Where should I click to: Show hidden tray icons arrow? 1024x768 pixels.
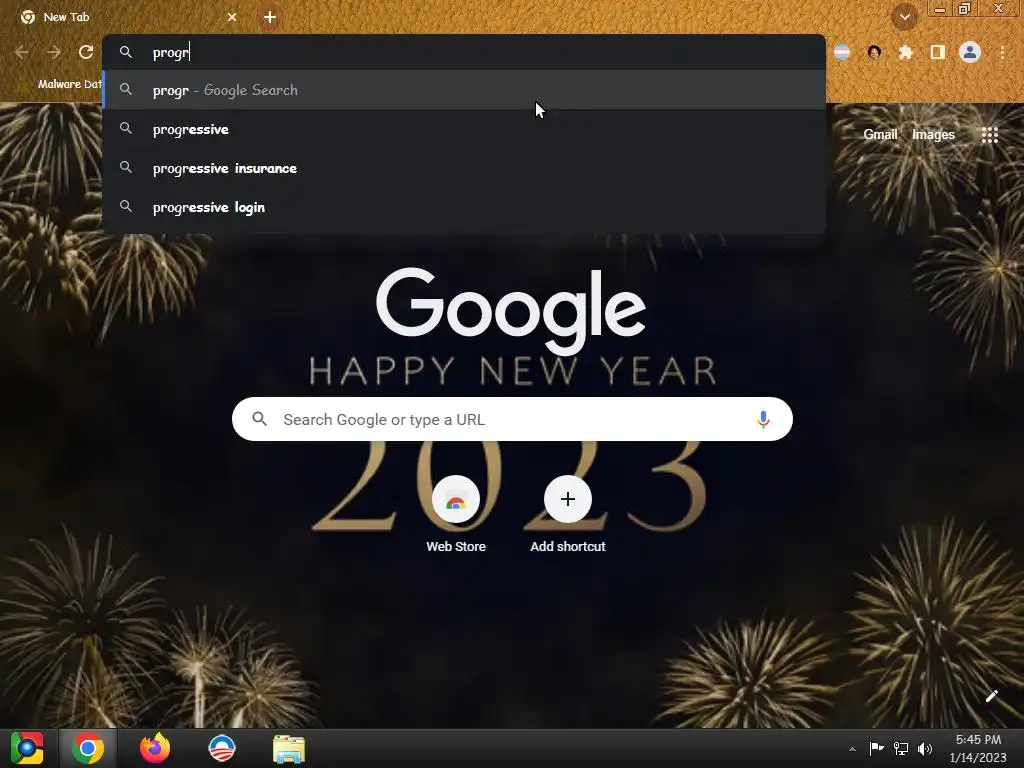click(852, 749)
